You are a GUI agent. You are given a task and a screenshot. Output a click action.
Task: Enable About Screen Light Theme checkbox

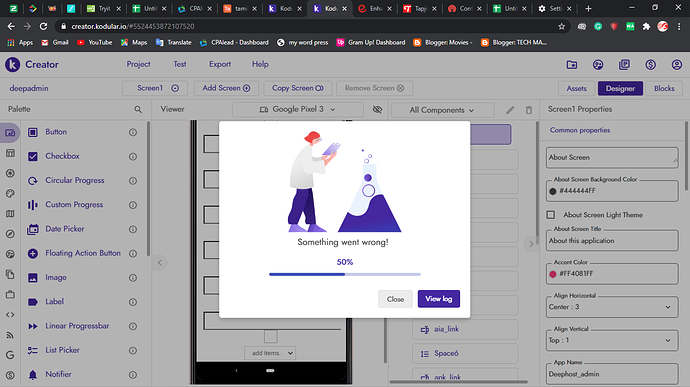point(551,215)
